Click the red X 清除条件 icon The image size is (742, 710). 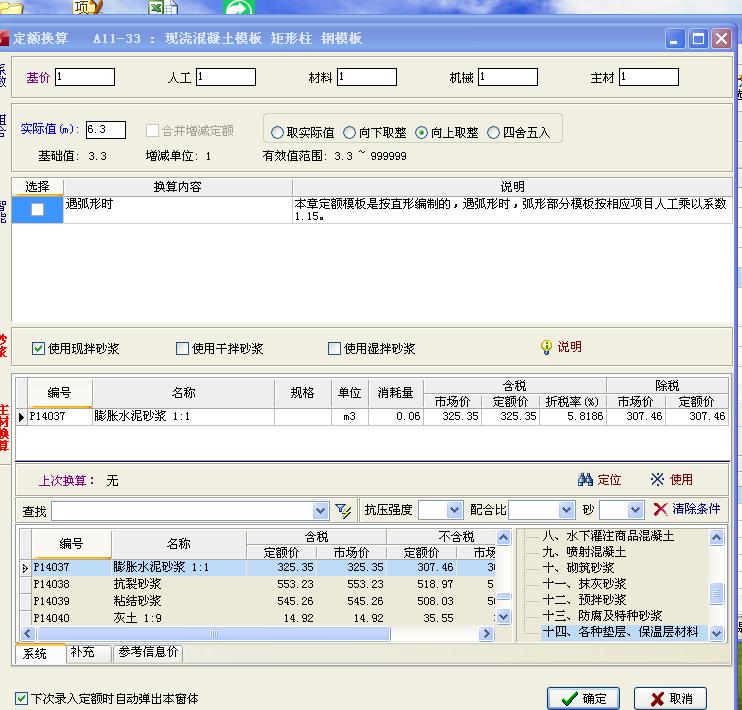(x=660, y=509)
